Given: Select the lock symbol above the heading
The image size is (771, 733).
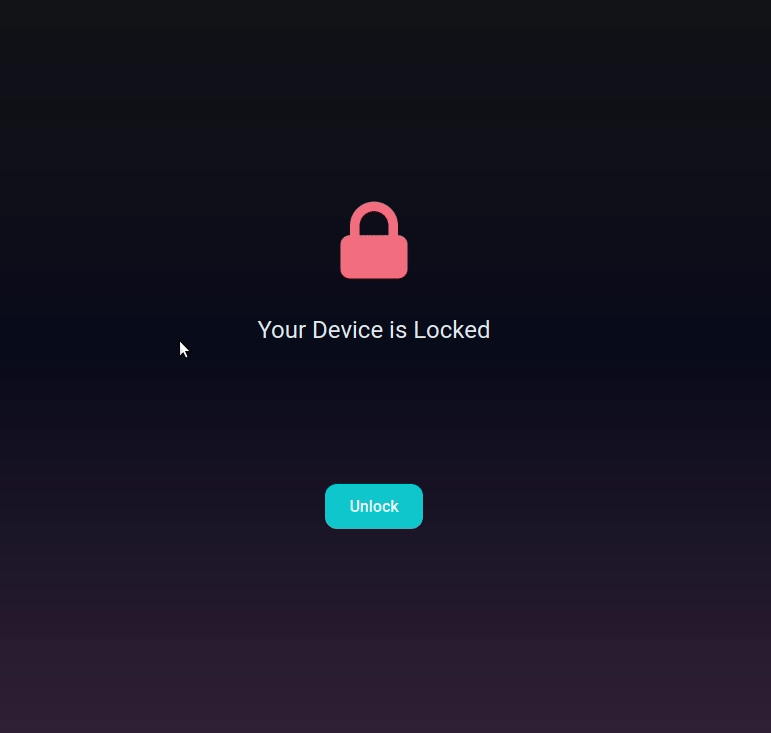Looking at the screenshot, I should pos(374,240).
